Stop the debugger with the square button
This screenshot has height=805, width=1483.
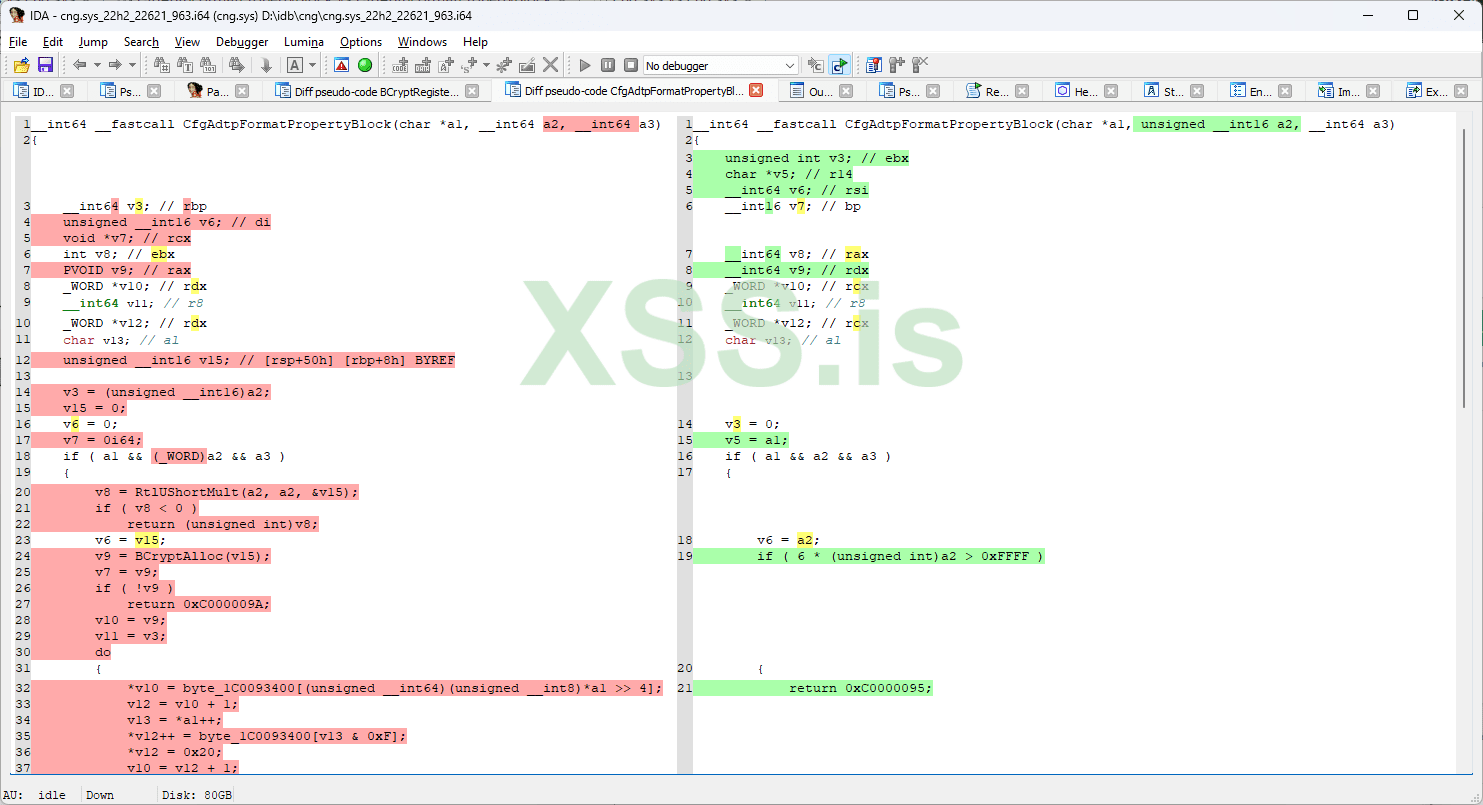[631, 65]
